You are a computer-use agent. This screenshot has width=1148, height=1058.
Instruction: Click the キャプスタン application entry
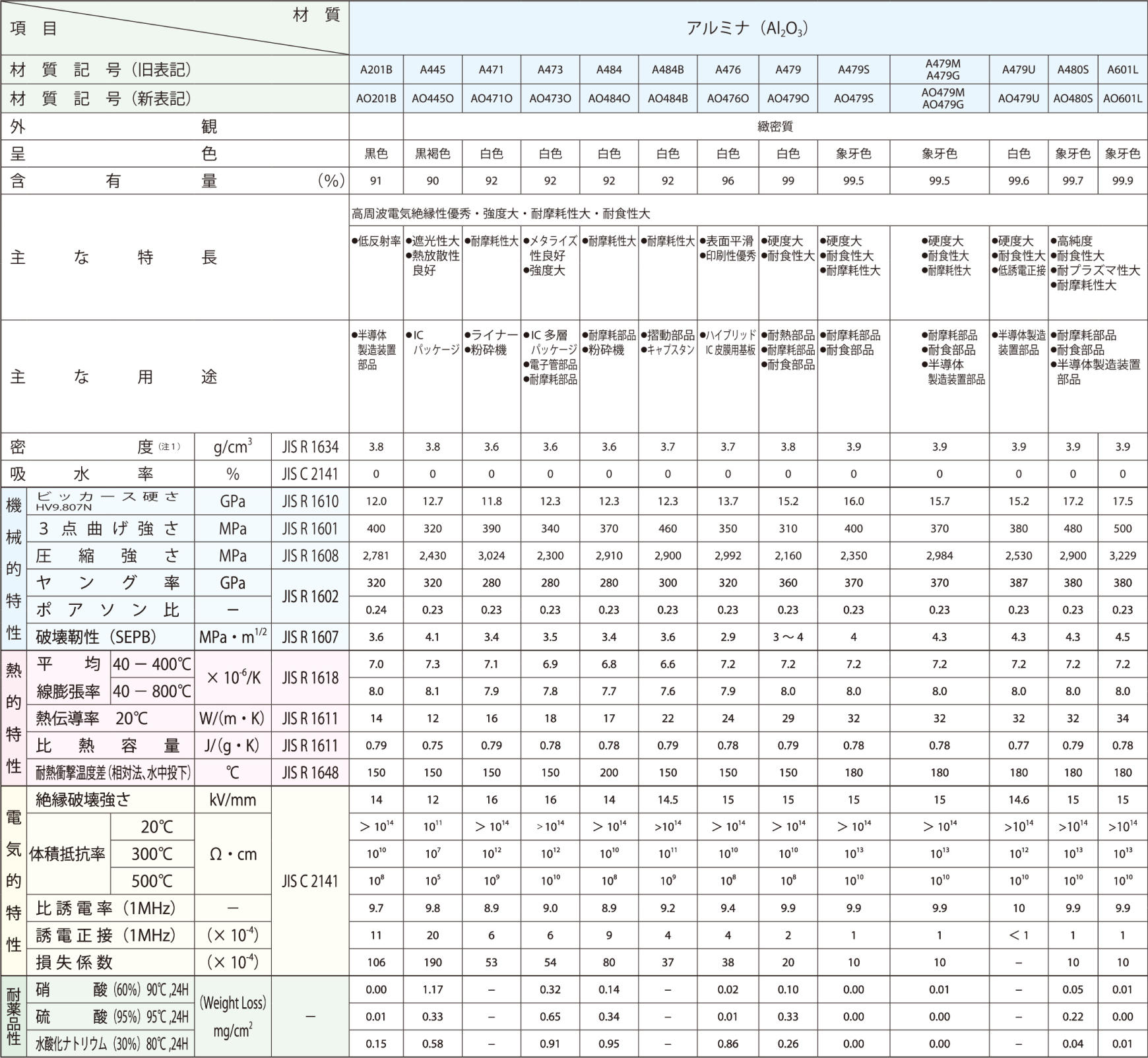pyautogui.click(x=668, y=350)
